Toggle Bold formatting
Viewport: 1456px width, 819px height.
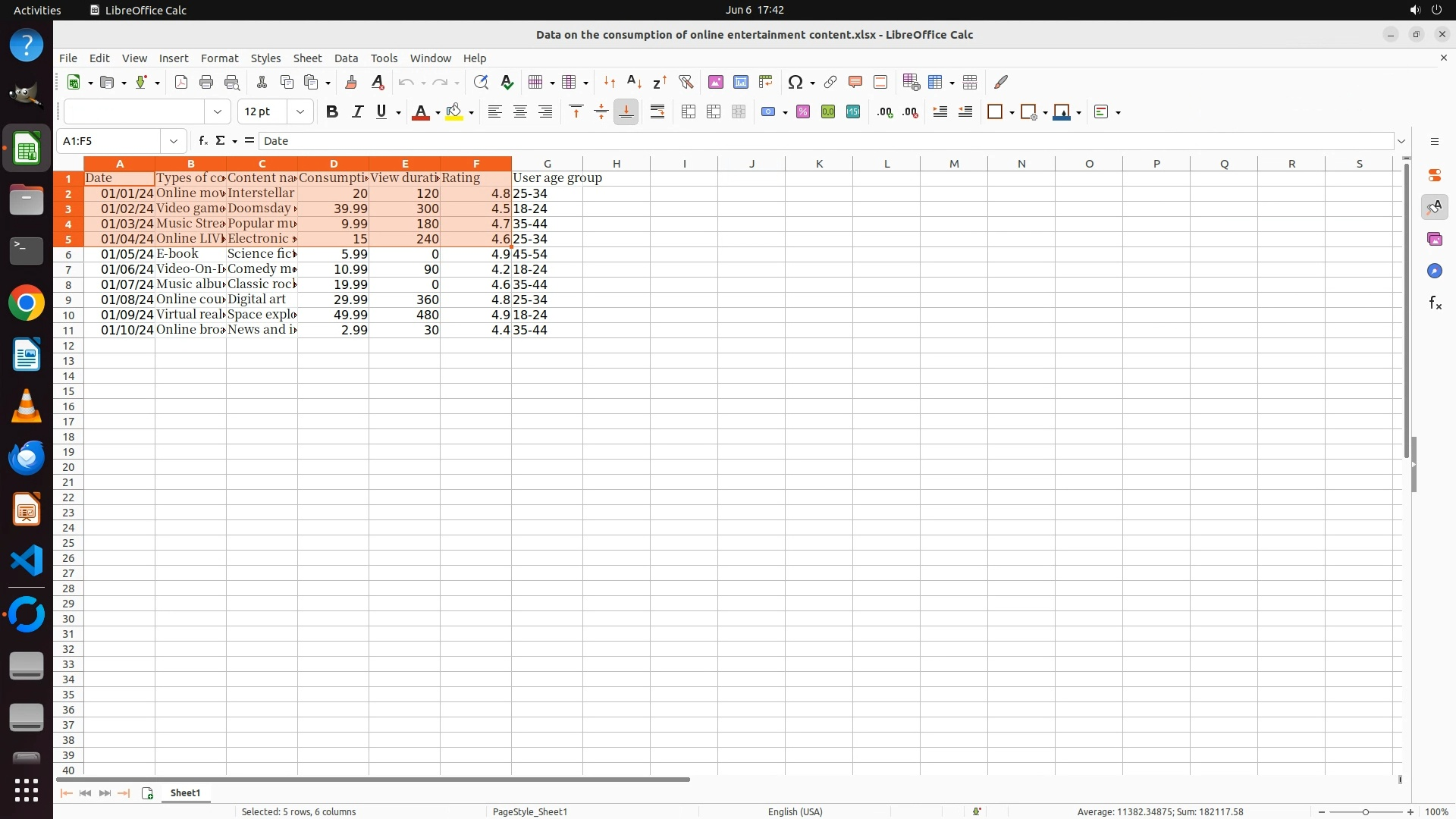[x=331, y=112]
